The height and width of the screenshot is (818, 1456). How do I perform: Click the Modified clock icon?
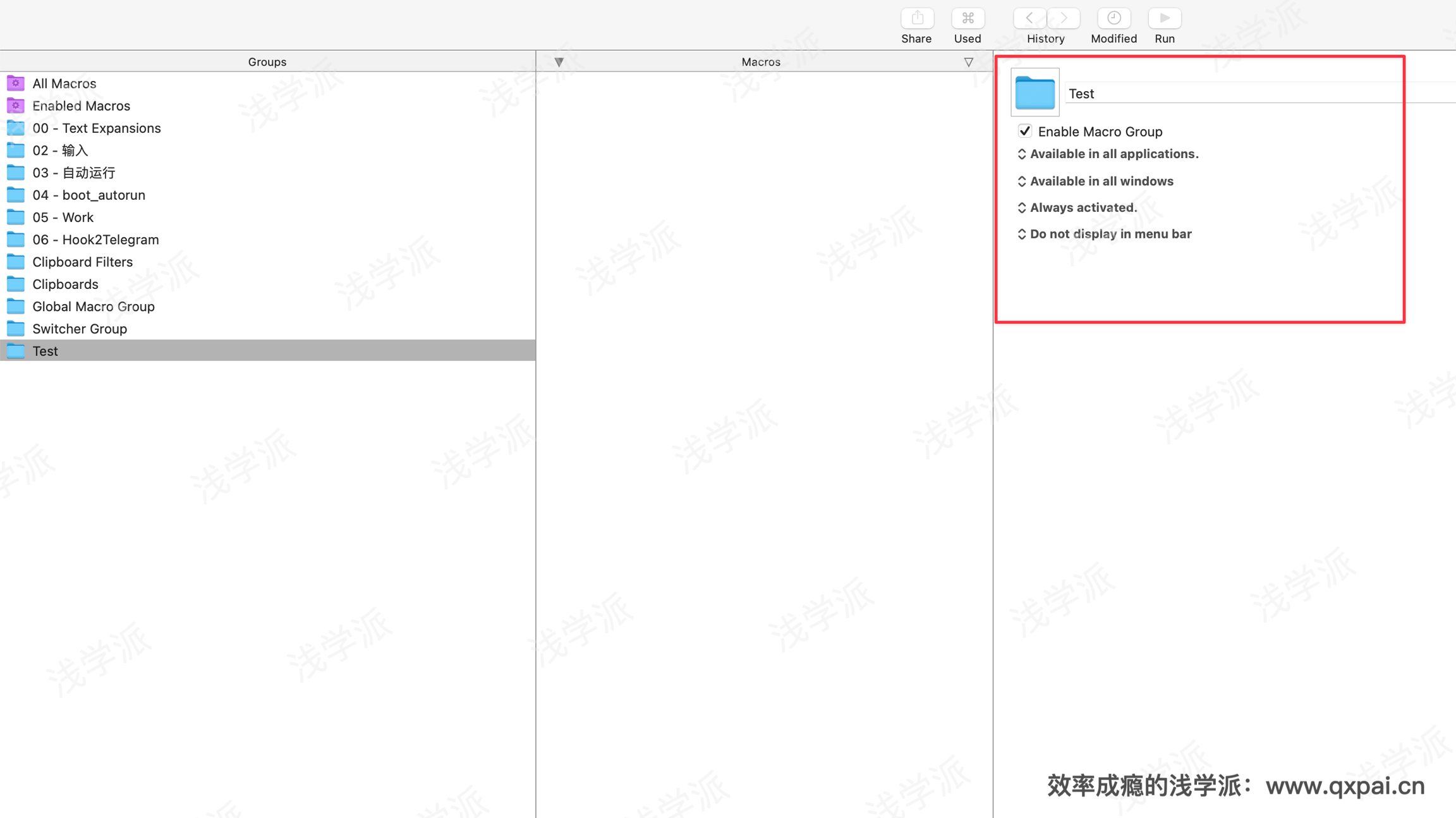tap(1113, 19)
